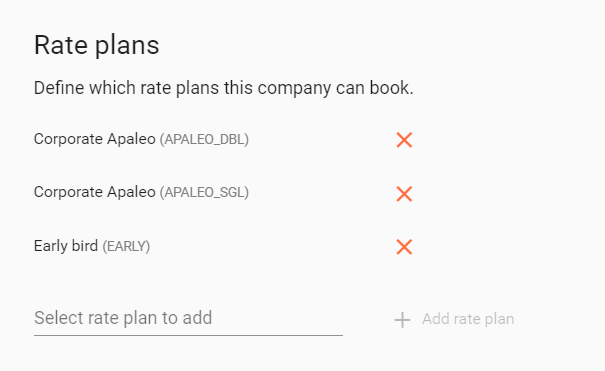
Task: Click the rate plans description sentence
Action: [224, 88]
